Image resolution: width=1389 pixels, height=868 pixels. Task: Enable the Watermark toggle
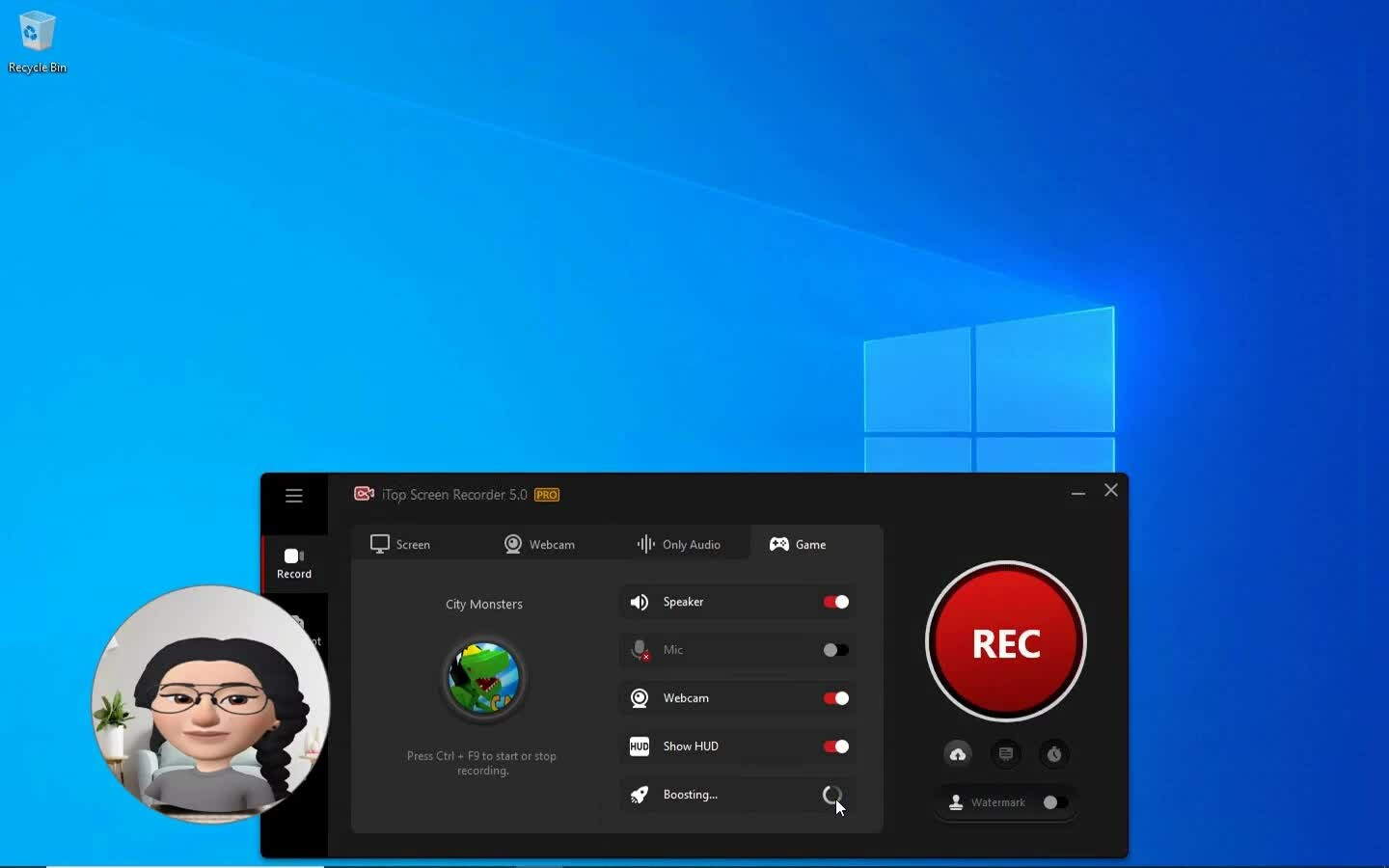1054,802
